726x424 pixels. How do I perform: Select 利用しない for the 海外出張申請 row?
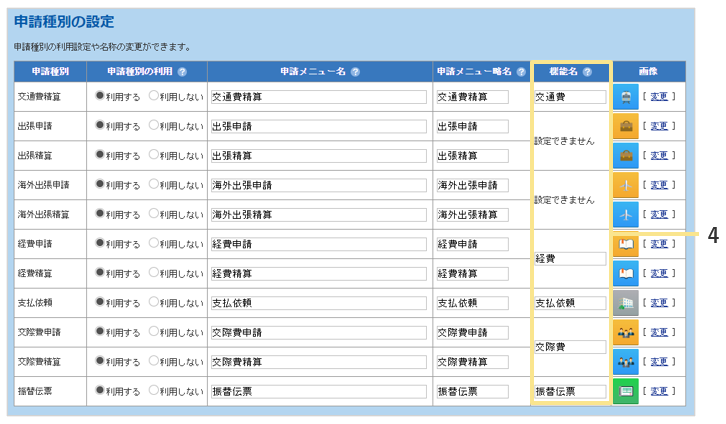154,185
